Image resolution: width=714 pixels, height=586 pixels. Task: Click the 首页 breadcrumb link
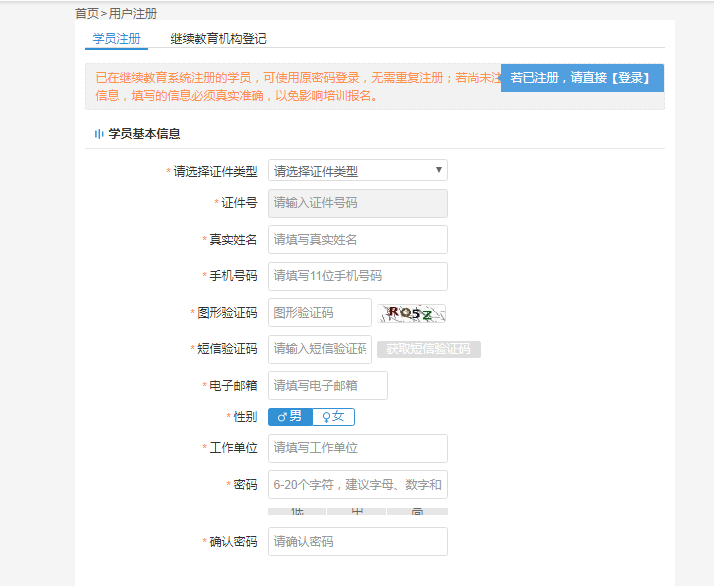click(x=87, y=13)
